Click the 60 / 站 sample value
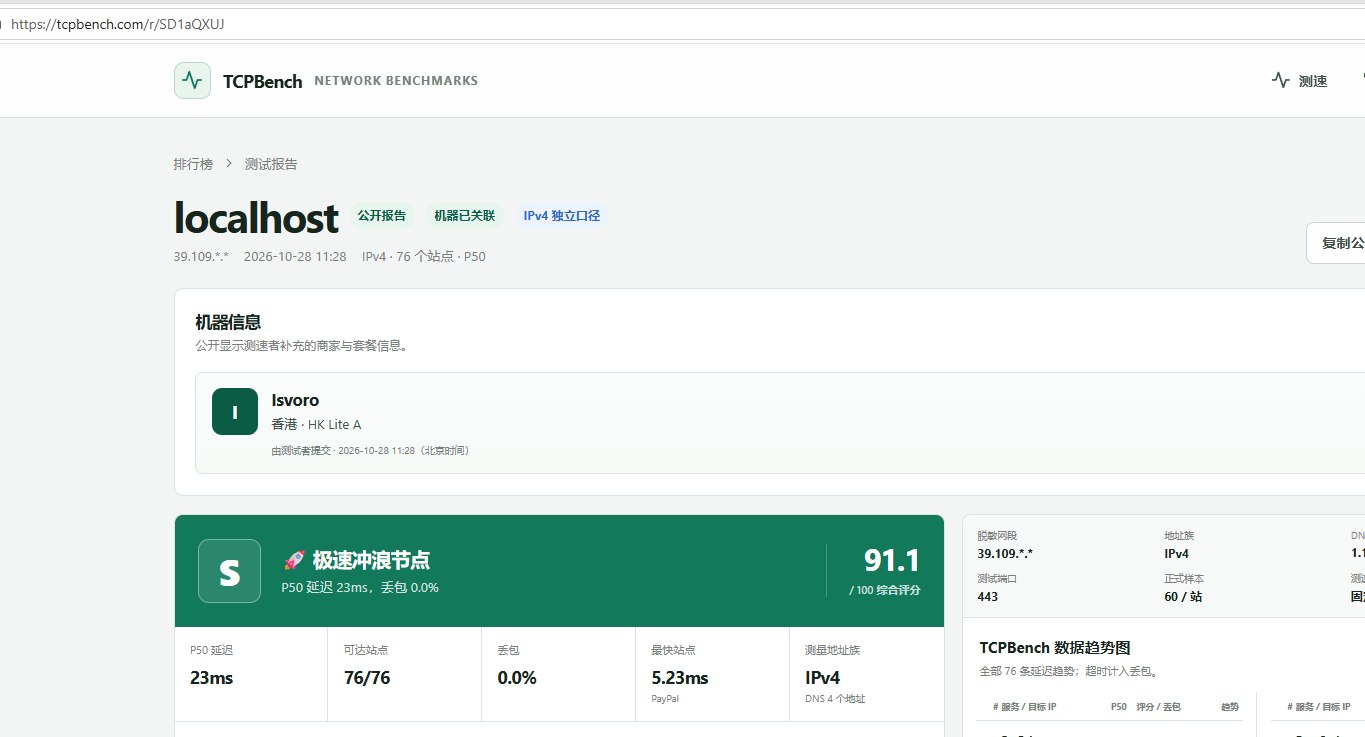 tap(1183, 597)
